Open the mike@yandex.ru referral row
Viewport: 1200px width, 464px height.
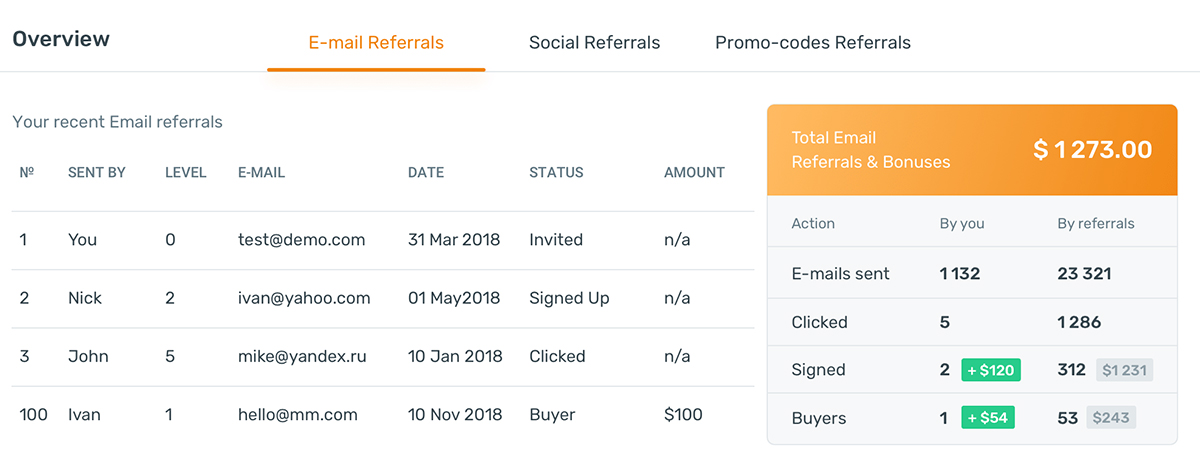coord(301,356)
